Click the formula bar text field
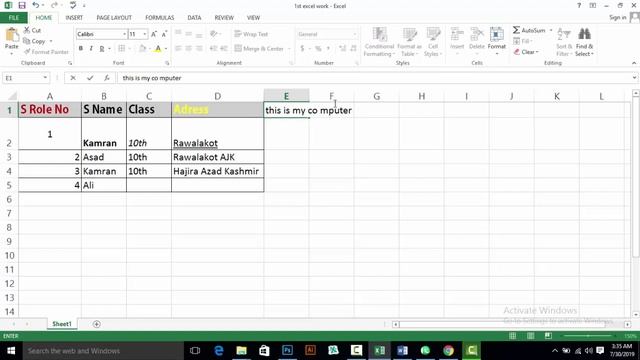 [375, 78]
